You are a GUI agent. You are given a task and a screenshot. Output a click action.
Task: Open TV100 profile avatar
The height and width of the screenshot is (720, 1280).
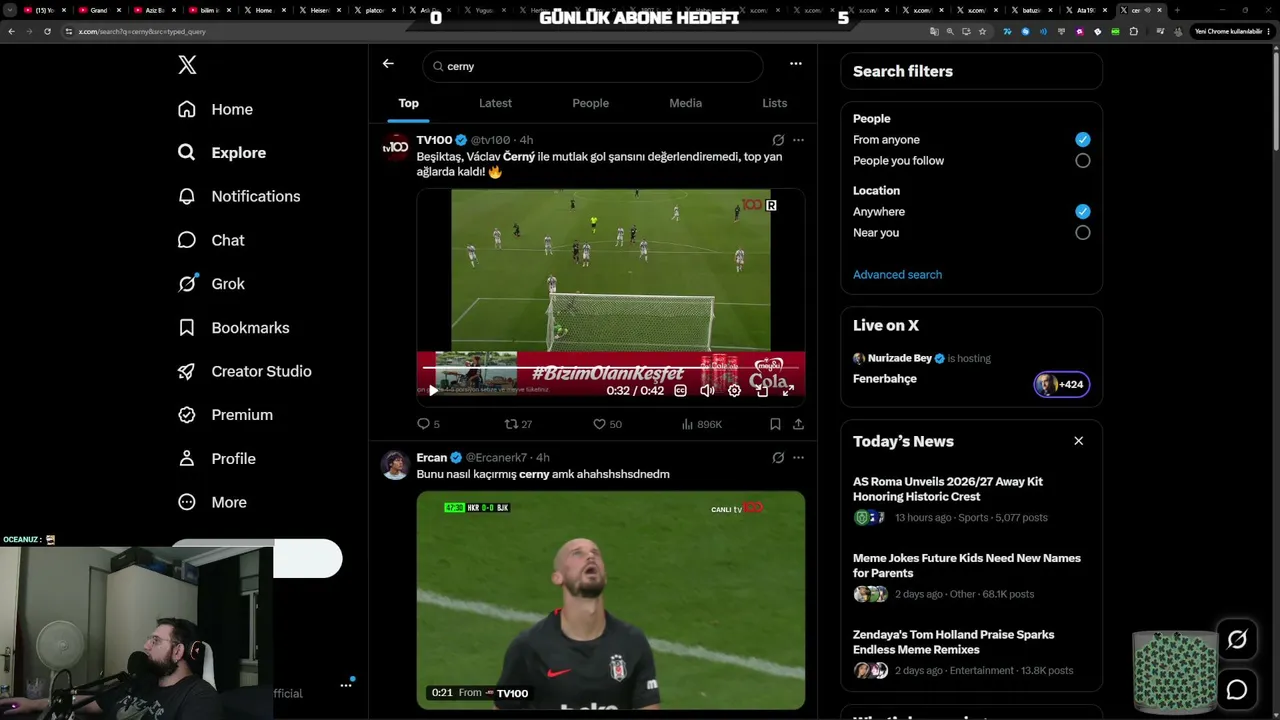tap(396, 147)
